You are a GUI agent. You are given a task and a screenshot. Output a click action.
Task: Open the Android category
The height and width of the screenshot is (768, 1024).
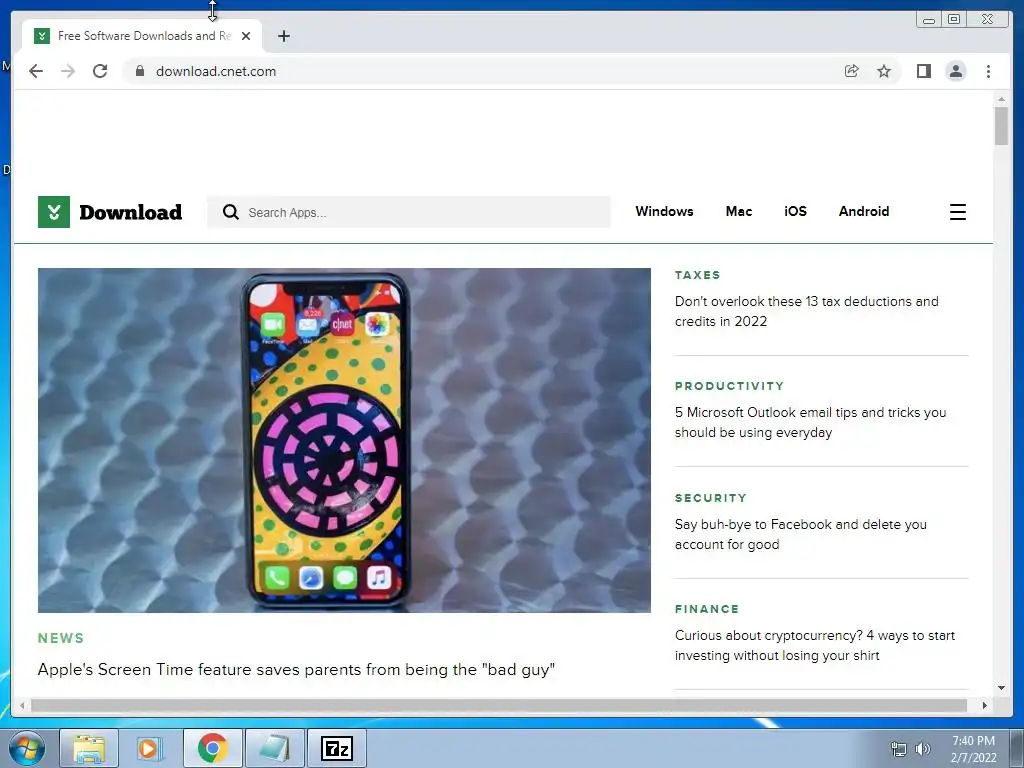863,211
